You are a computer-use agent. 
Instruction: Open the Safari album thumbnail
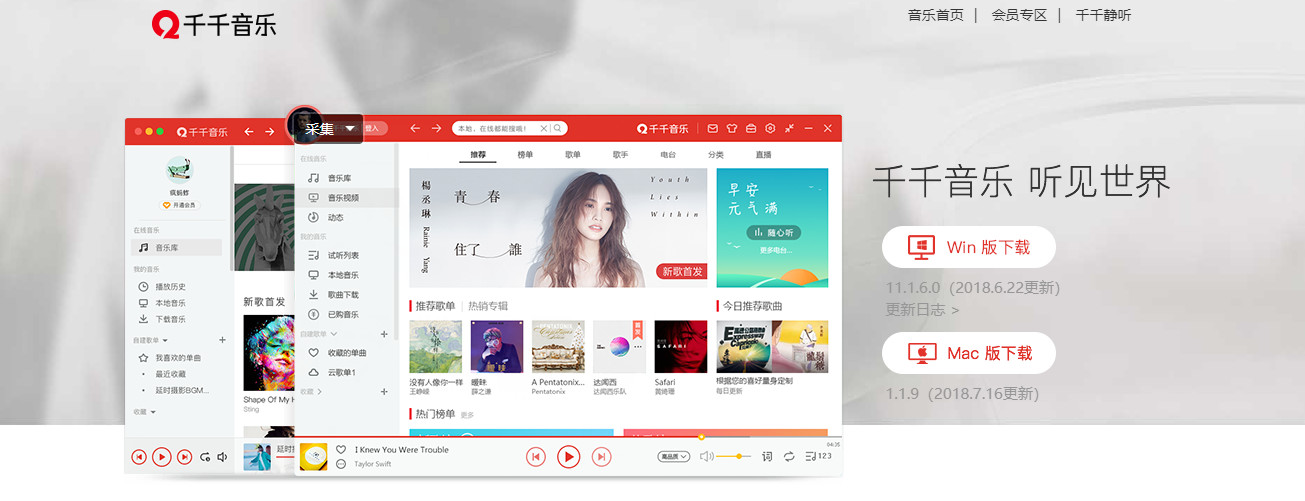pos(680,346)
